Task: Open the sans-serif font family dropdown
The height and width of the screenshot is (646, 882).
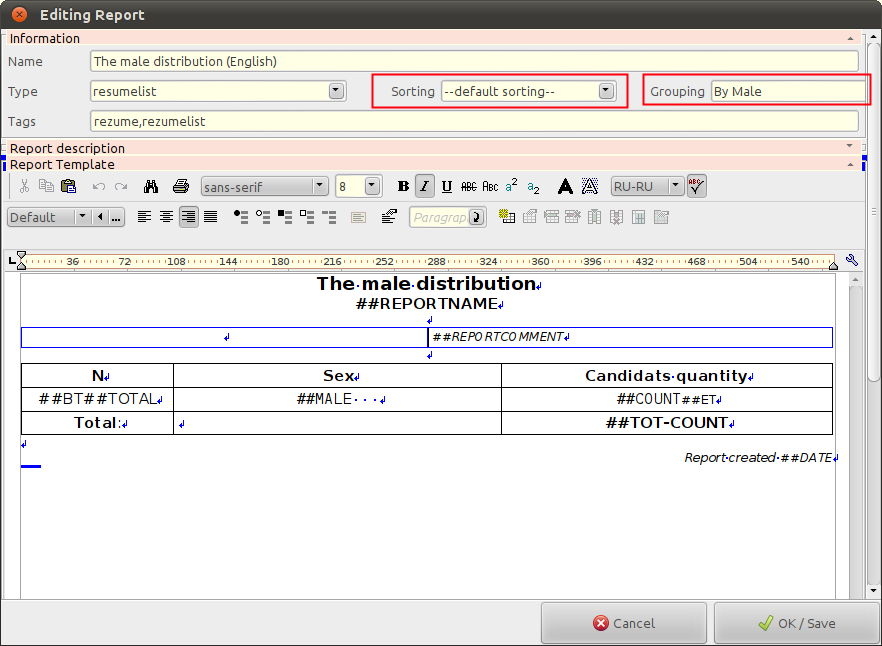Action: pyautogui.click(x=264, y=186)
